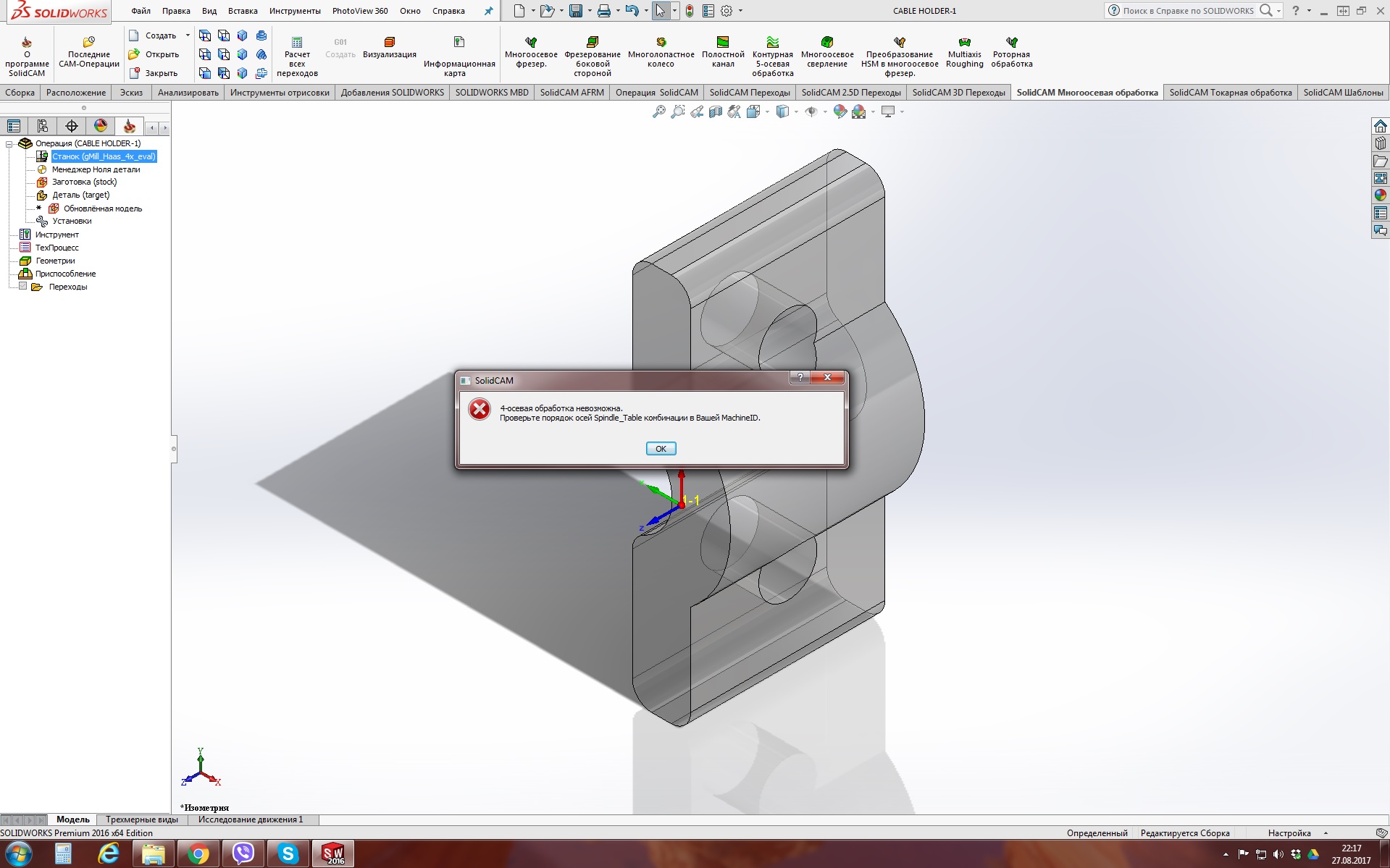Click the Rebuild traffic light icon

point(690,11)
